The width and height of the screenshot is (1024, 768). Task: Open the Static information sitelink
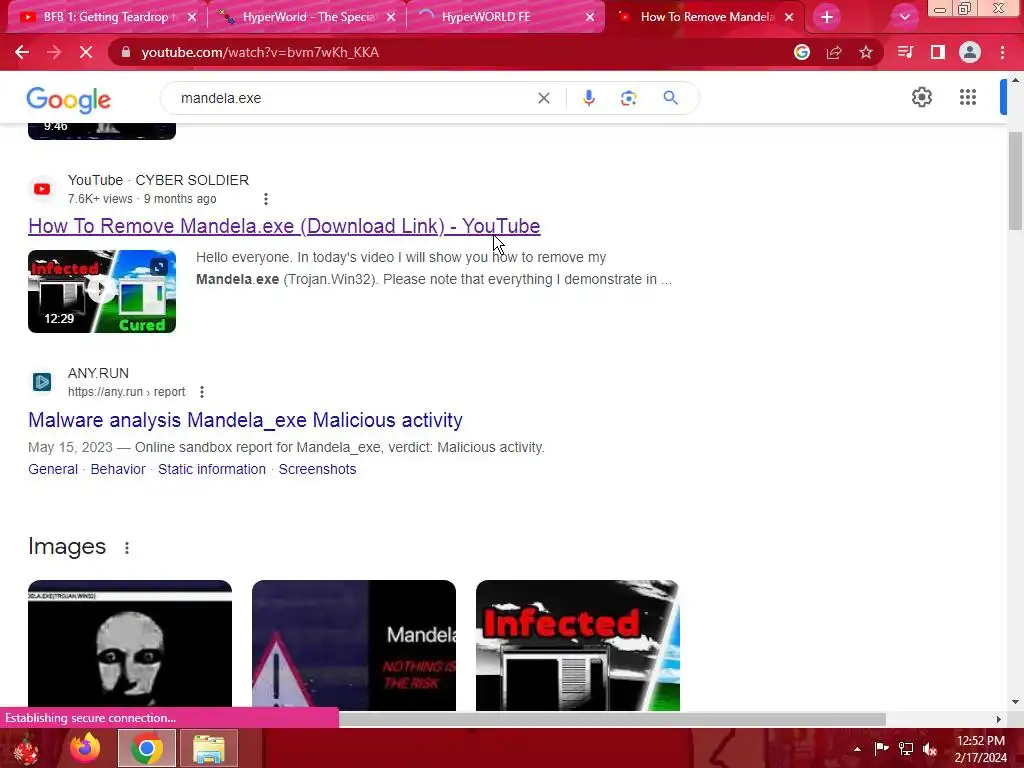212,469
